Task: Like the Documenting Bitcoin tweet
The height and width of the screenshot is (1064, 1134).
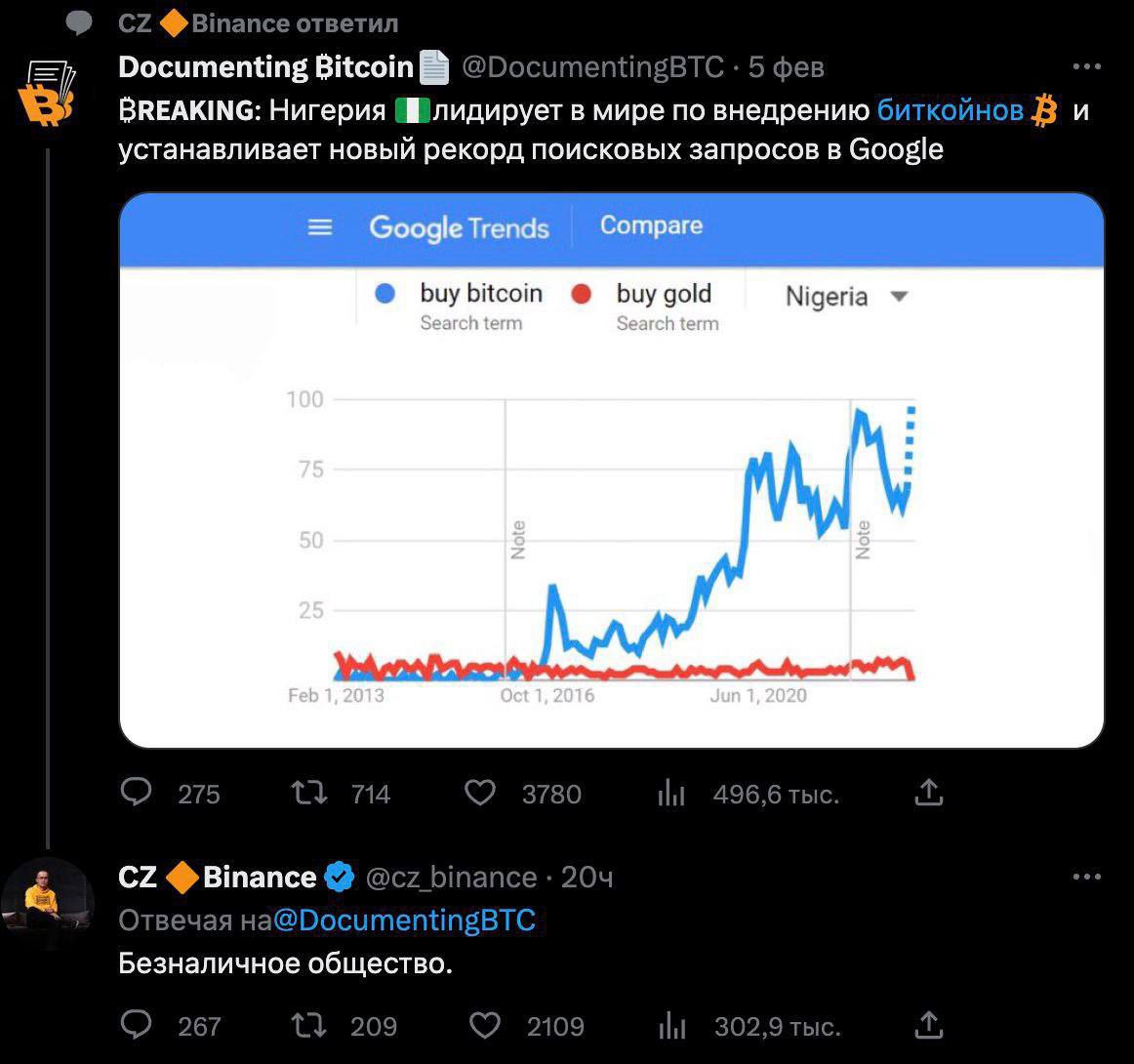Action: click(x=479, y=792)
